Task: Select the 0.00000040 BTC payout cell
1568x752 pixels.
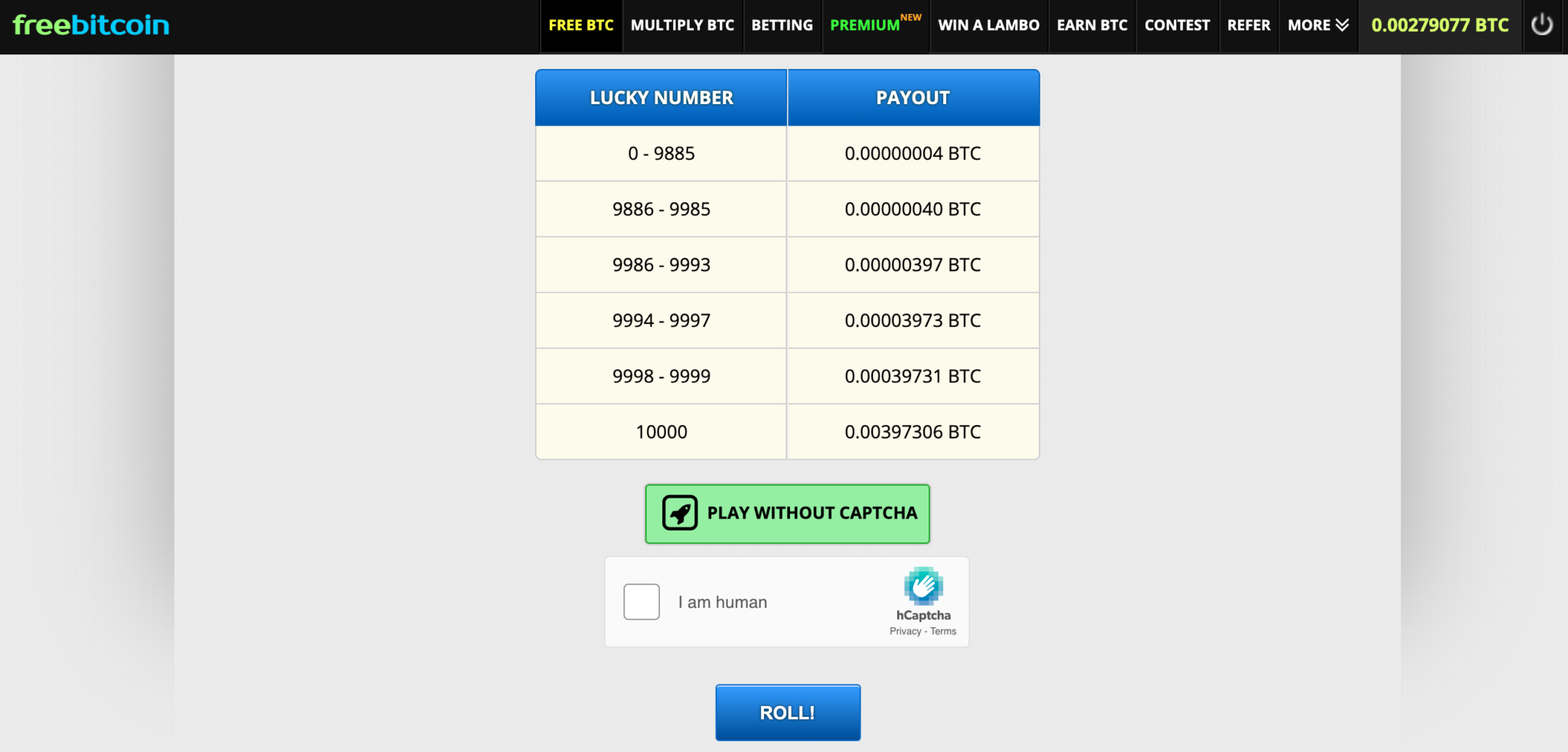Action: click(x=913, y=209)
